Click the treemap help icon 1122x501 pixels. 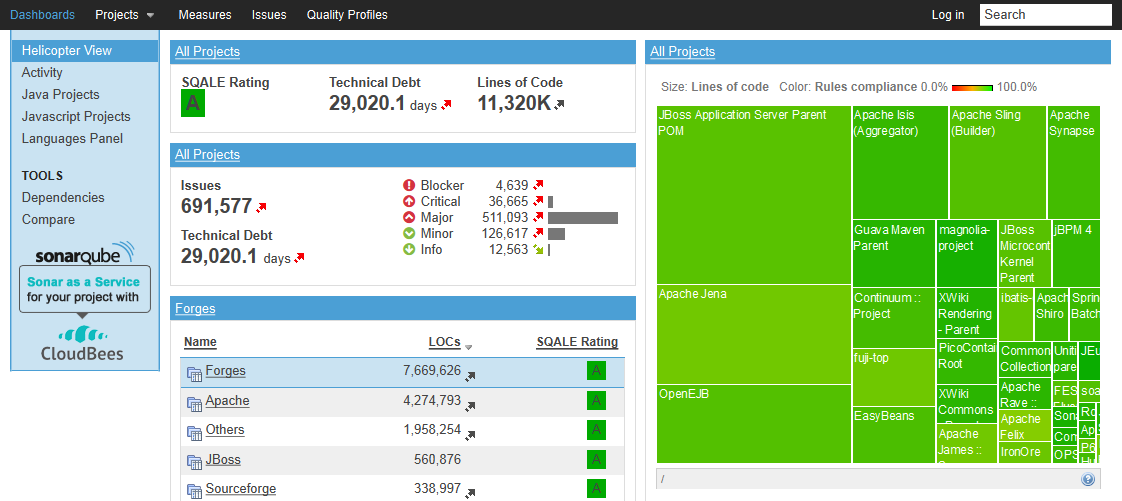click(x=1088, y=480)
